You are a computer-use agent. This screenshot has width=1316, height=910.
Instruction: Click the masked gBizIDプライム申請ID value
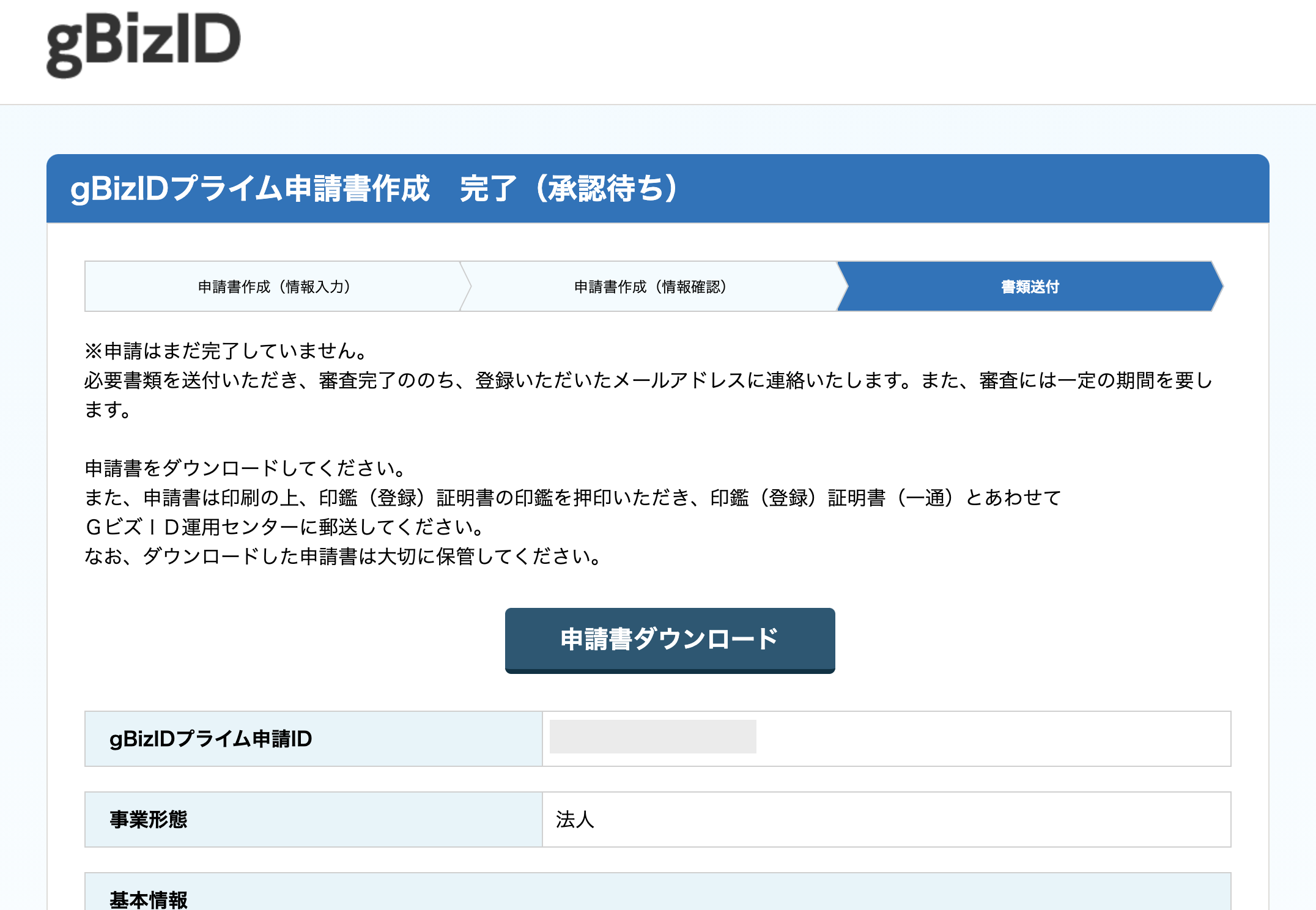(x=652, y=737)
